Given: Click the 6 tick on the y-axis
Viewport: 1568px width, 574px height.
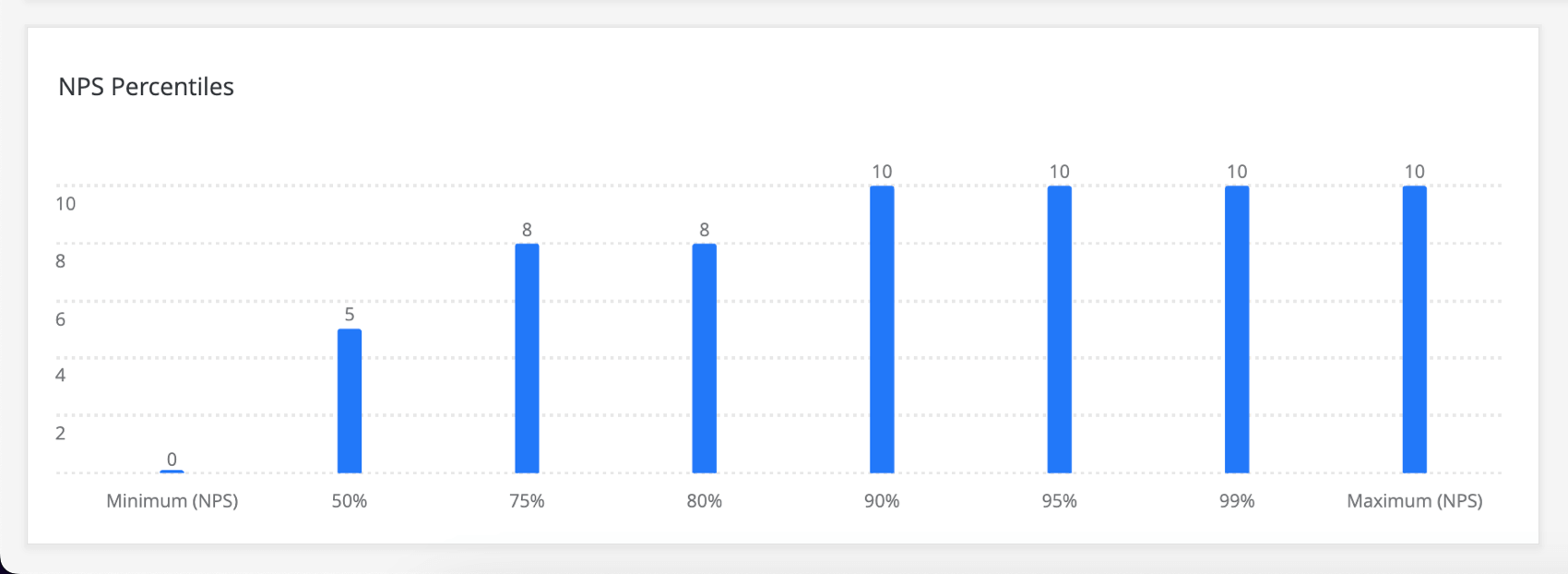Looking at the screenshot, I should (61, 319).
